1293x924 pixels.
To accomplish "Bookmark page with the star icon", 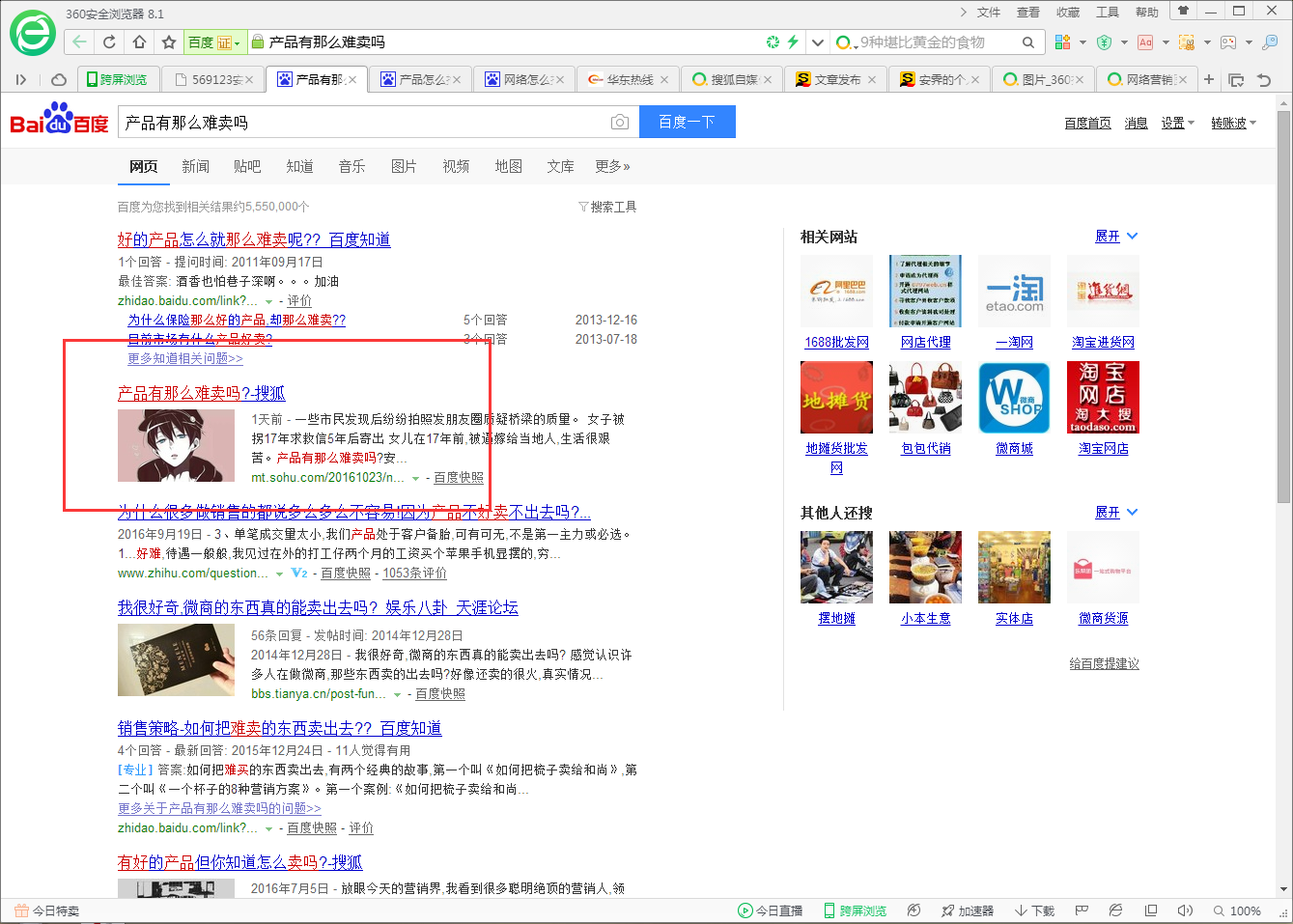I will [169, 42].
